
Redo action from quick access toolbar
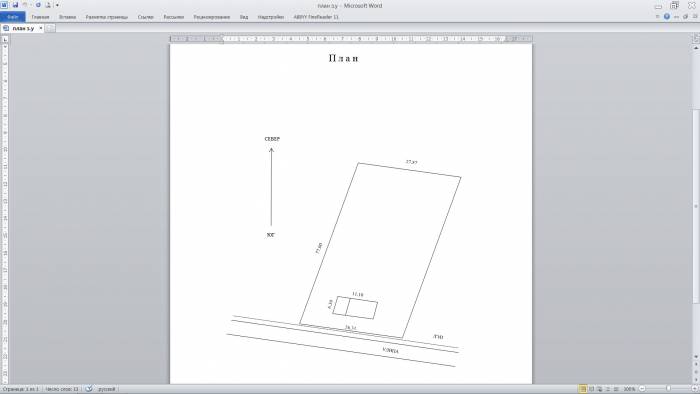[38, 5]
